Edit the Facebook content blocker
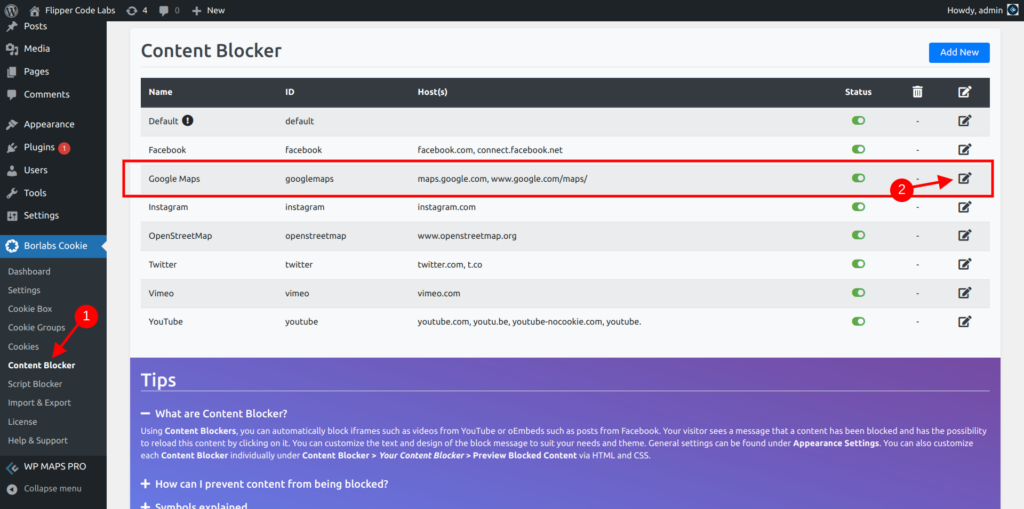Viewport: 1024px width, 509px height. 965,150
